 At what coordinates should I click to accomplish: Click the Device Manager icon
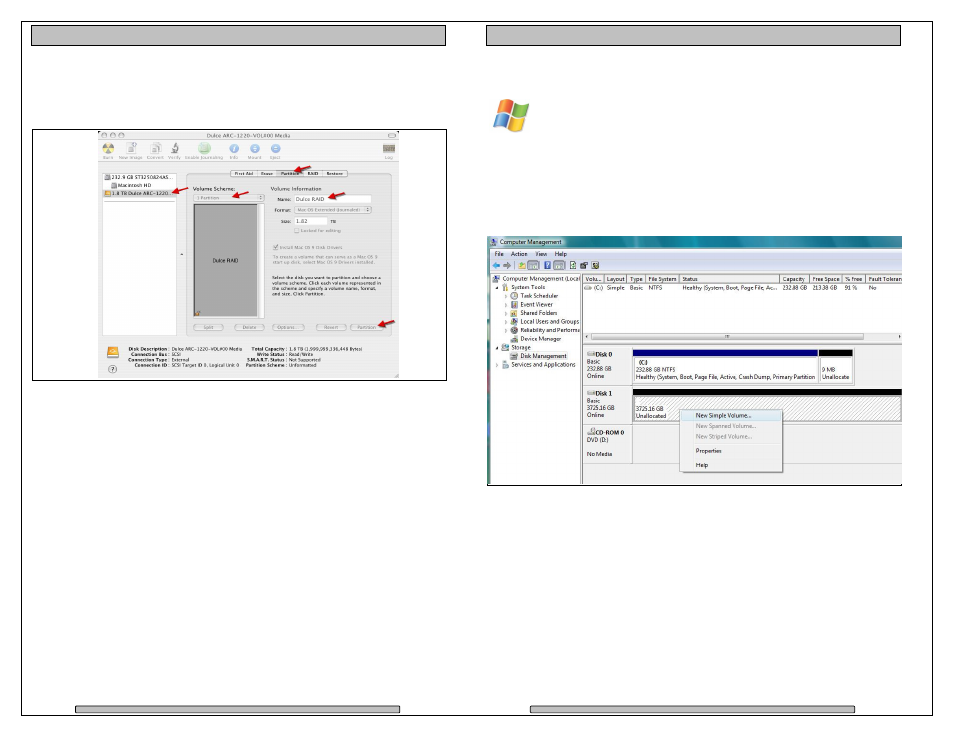[514, 339]
